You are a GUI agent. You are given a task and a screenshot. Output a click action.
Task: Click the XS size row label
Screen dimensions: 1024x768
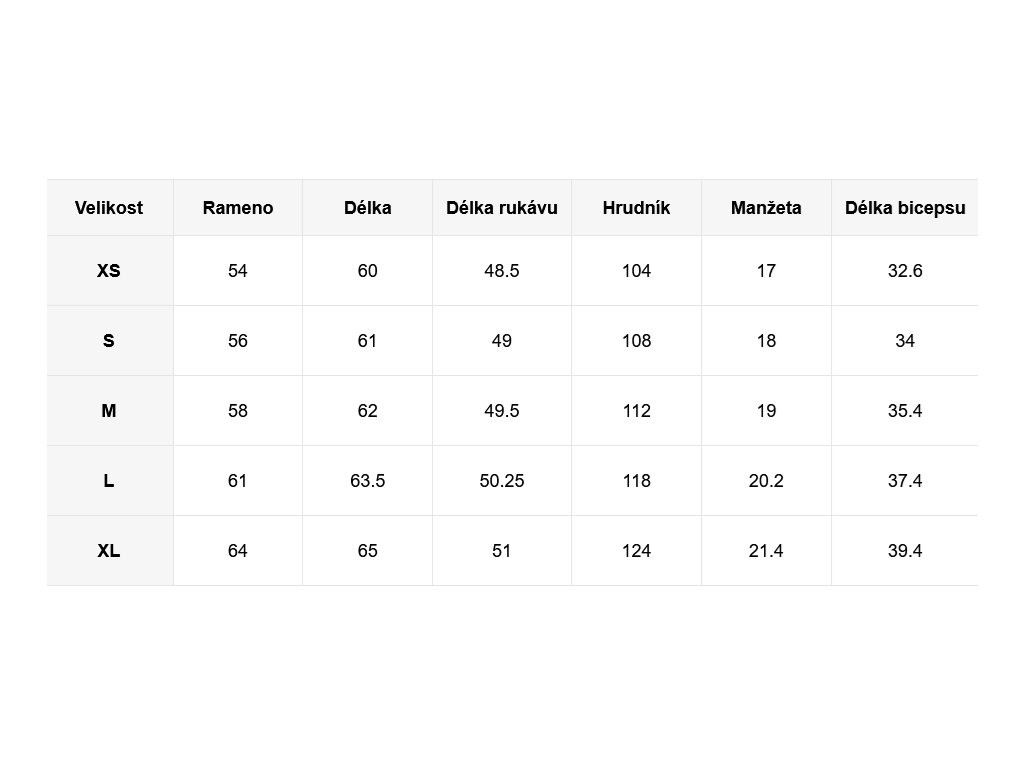[109, 270]
